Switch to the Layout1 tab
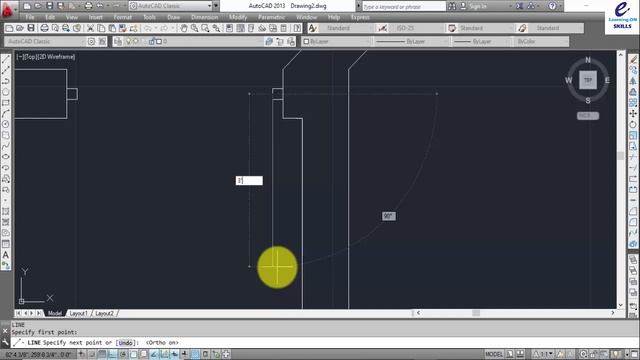The width and height of the screenshot is (640, 360). pyautogui.click(x=78, y=313)
